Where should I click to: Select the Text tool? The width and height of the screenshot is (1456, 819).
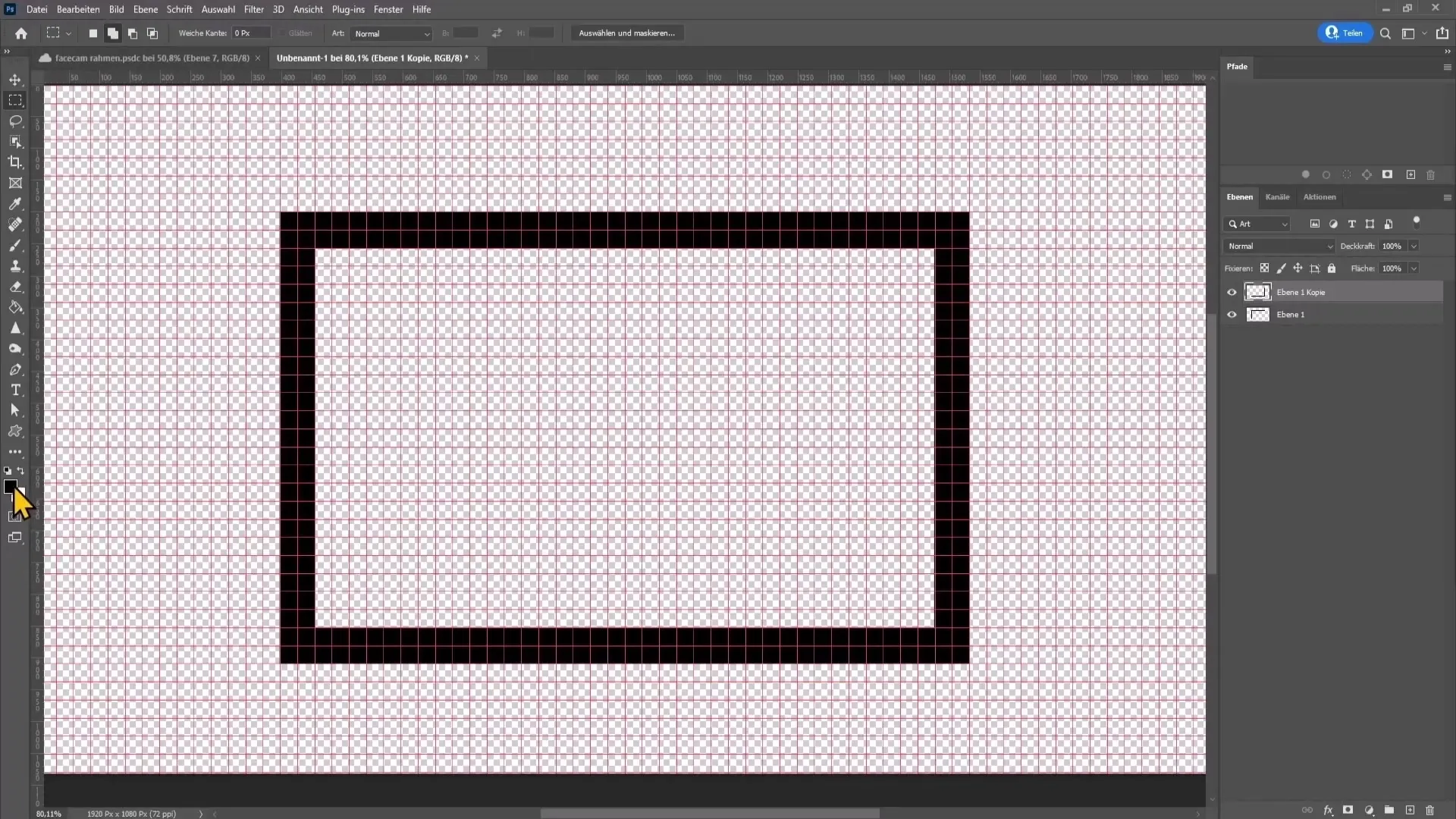click(x=15, y=390)
